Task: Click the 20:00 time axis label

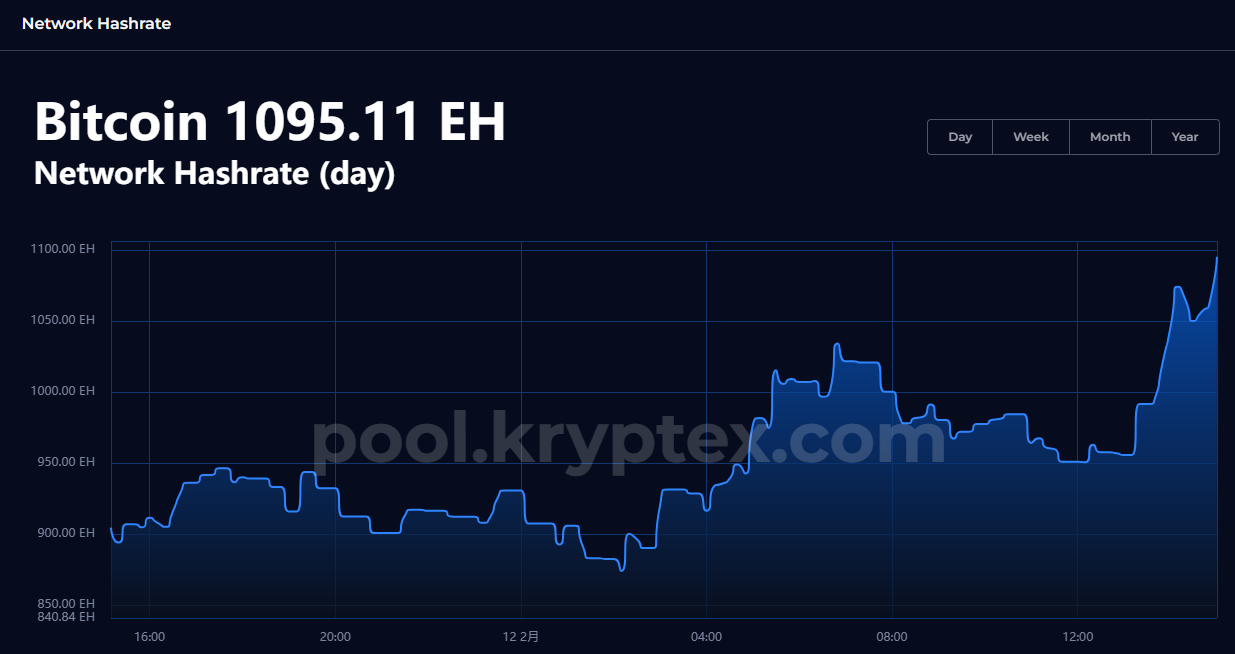Action: point(335,637)
